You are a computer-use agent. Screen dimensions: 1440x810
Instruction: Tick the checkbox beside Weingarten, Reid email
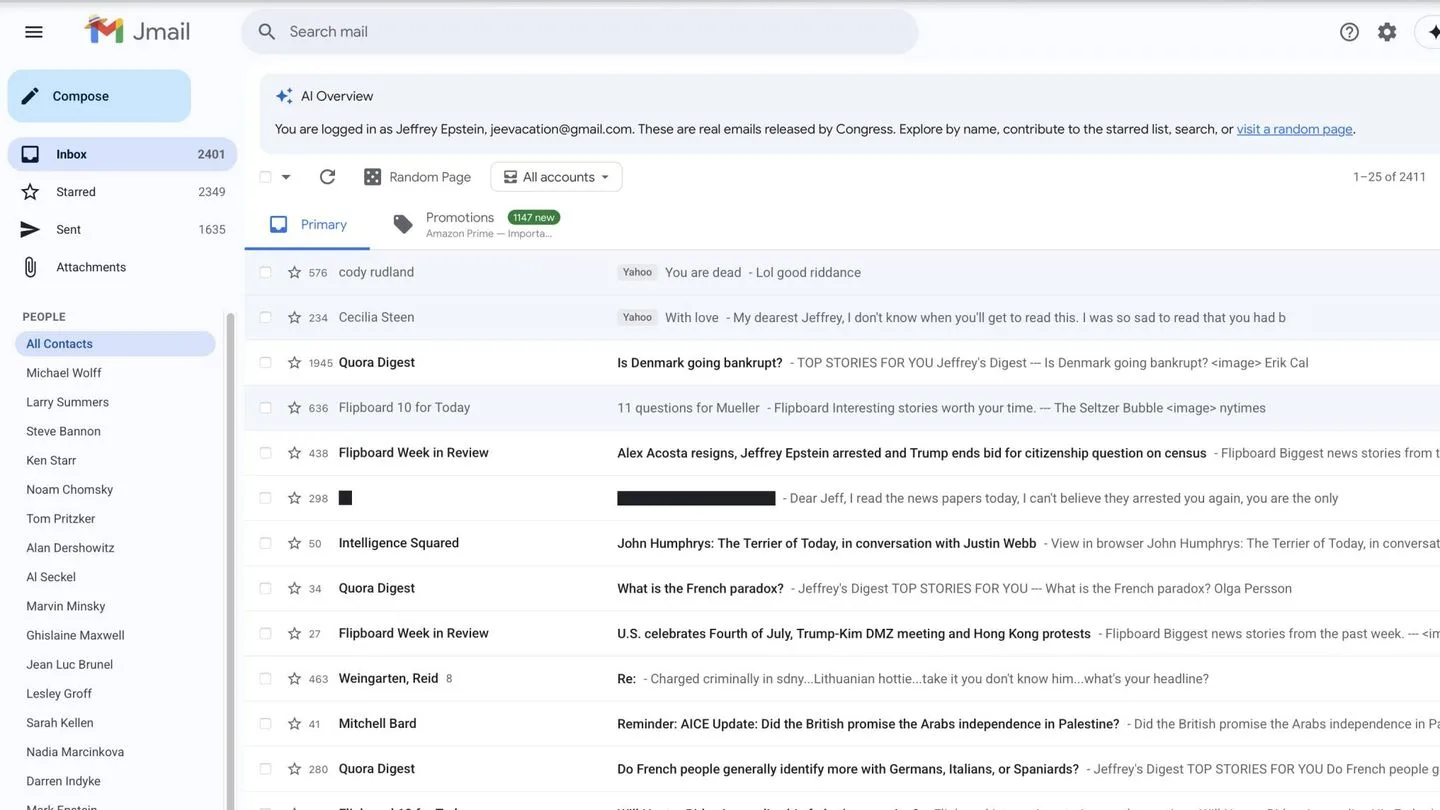click(x=265, y=678)
